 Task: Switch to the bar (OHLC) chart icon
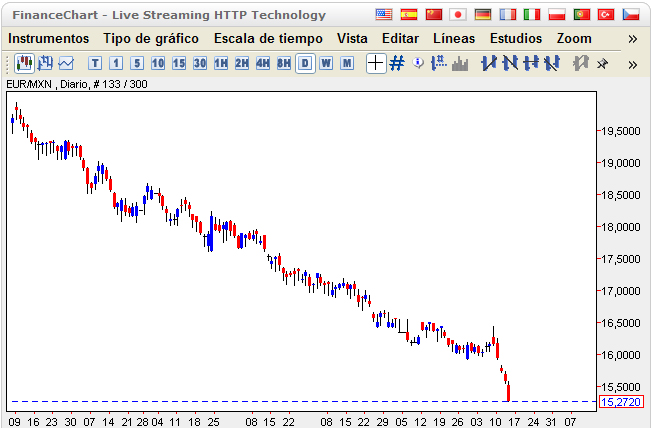tap(46, 63)
